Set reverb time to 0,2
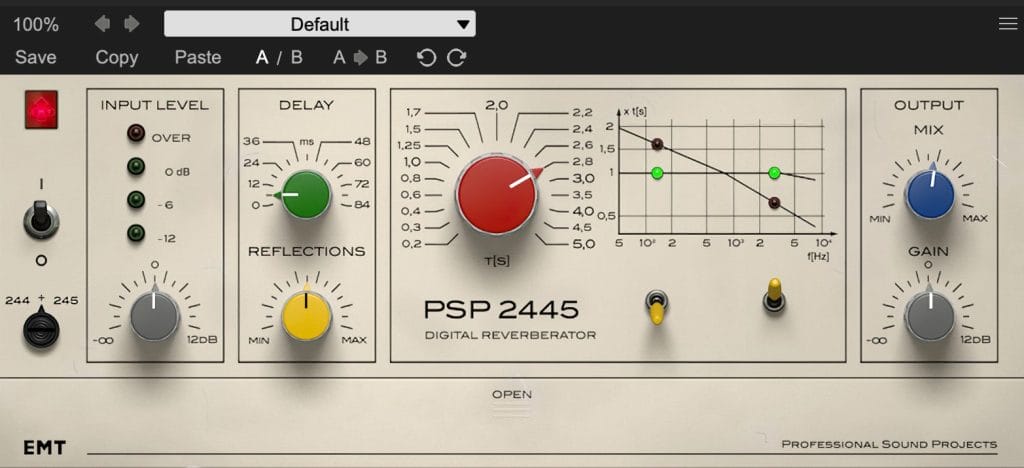 pos(409,244)
